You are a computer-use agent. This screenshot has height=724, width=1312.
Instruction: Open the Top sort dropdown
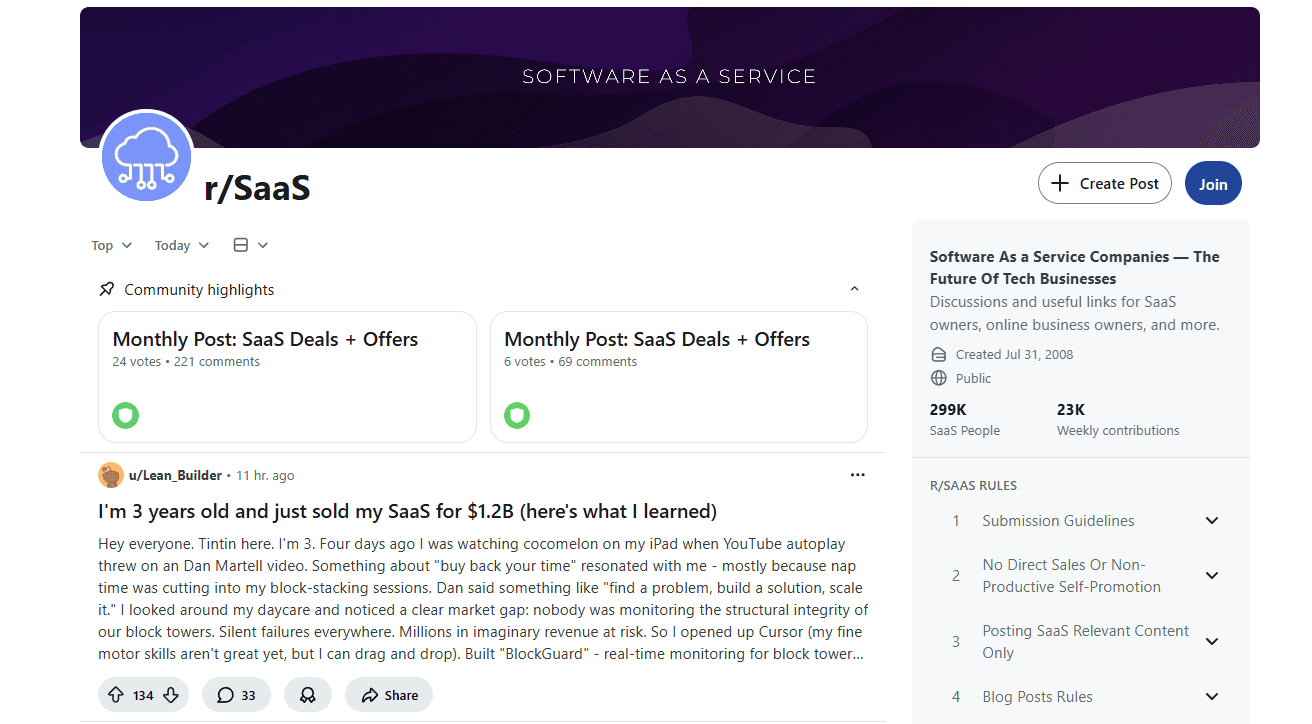coord(111,245)
